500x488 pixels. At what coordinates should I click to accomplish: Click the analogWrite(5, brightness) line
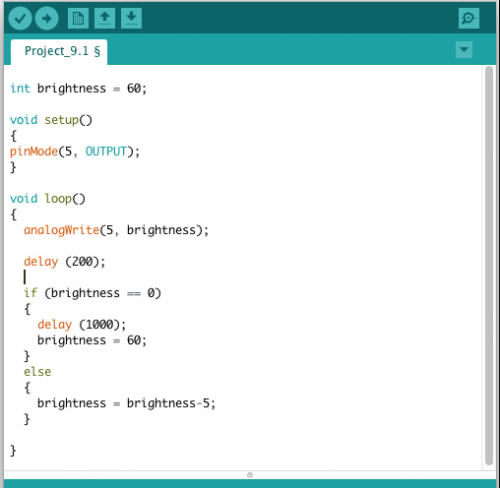[116, 230]
